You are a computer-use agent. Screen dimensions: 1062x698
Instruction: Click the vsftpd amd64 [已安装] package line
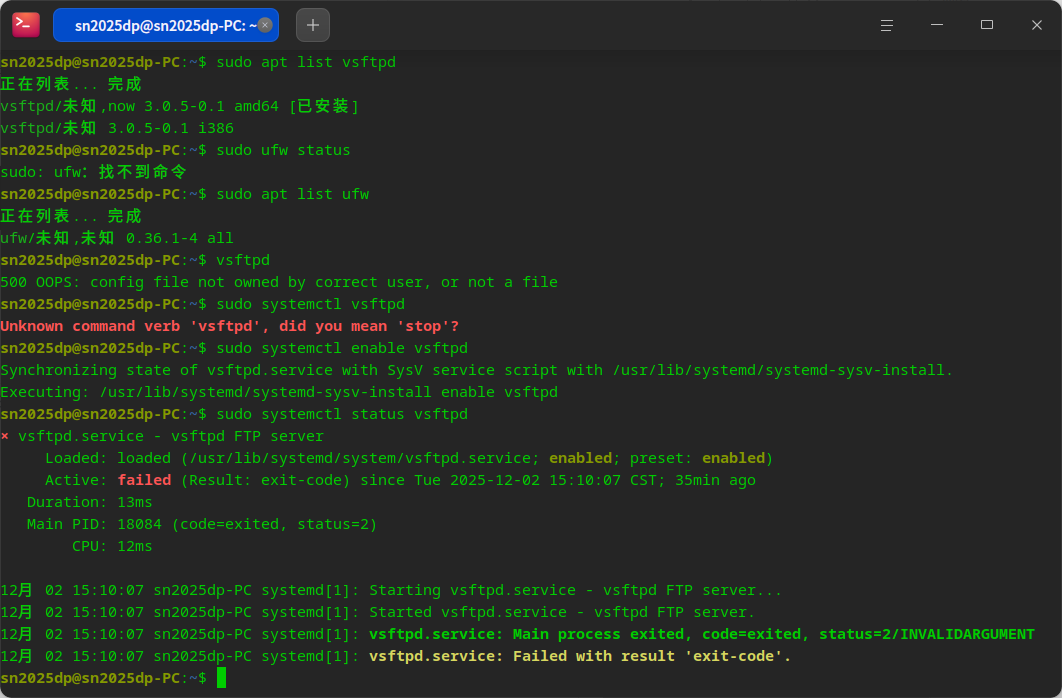(179, 106)
